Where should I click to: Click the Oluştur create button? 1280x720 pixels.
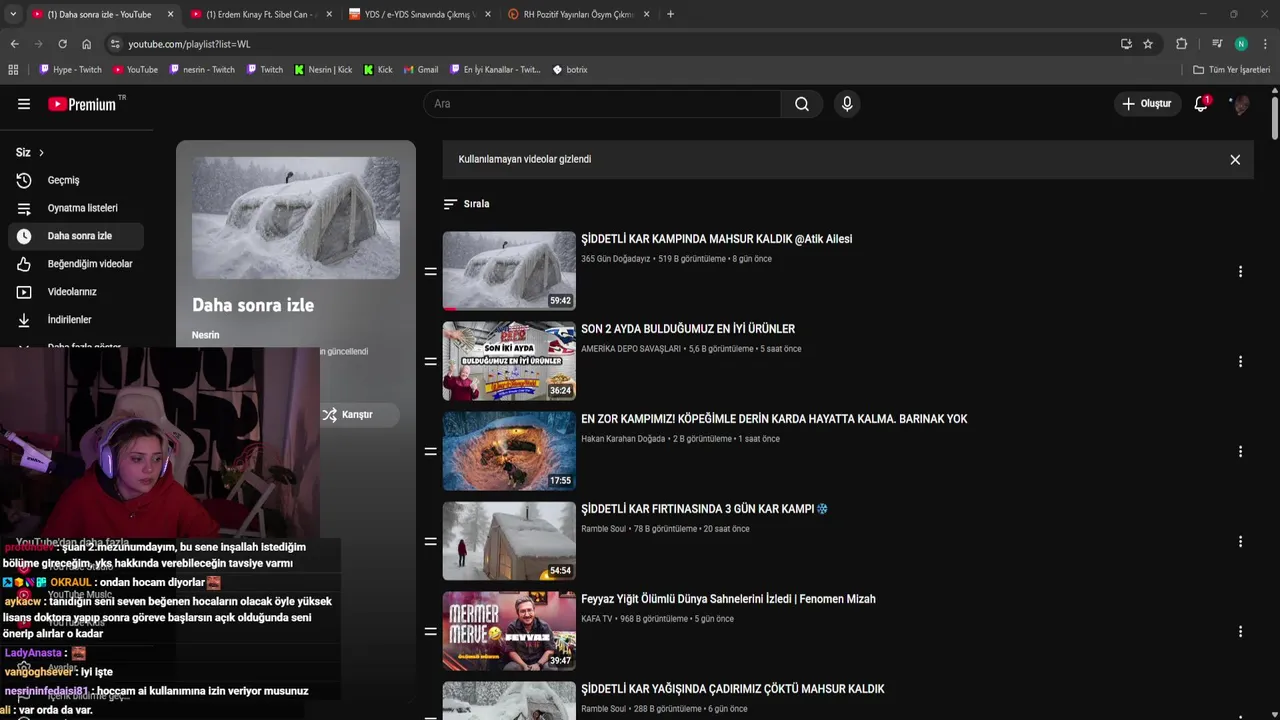(1147, 104)
